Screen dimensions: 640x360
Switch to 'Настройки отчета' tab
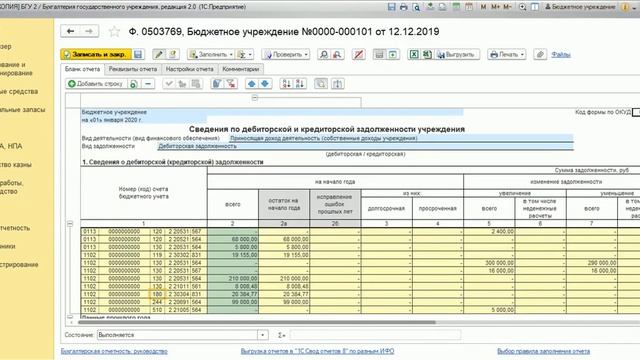pyautogui.click(x=189, y=69)
